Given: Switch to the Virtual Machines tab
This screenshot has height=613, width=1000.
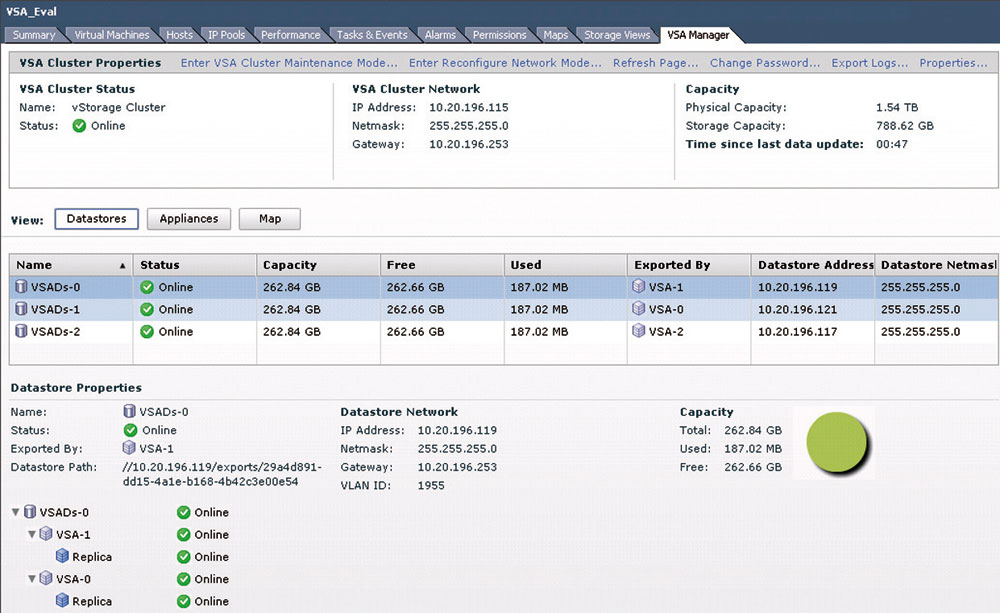Looking at the screenshot, I should 112,35.
